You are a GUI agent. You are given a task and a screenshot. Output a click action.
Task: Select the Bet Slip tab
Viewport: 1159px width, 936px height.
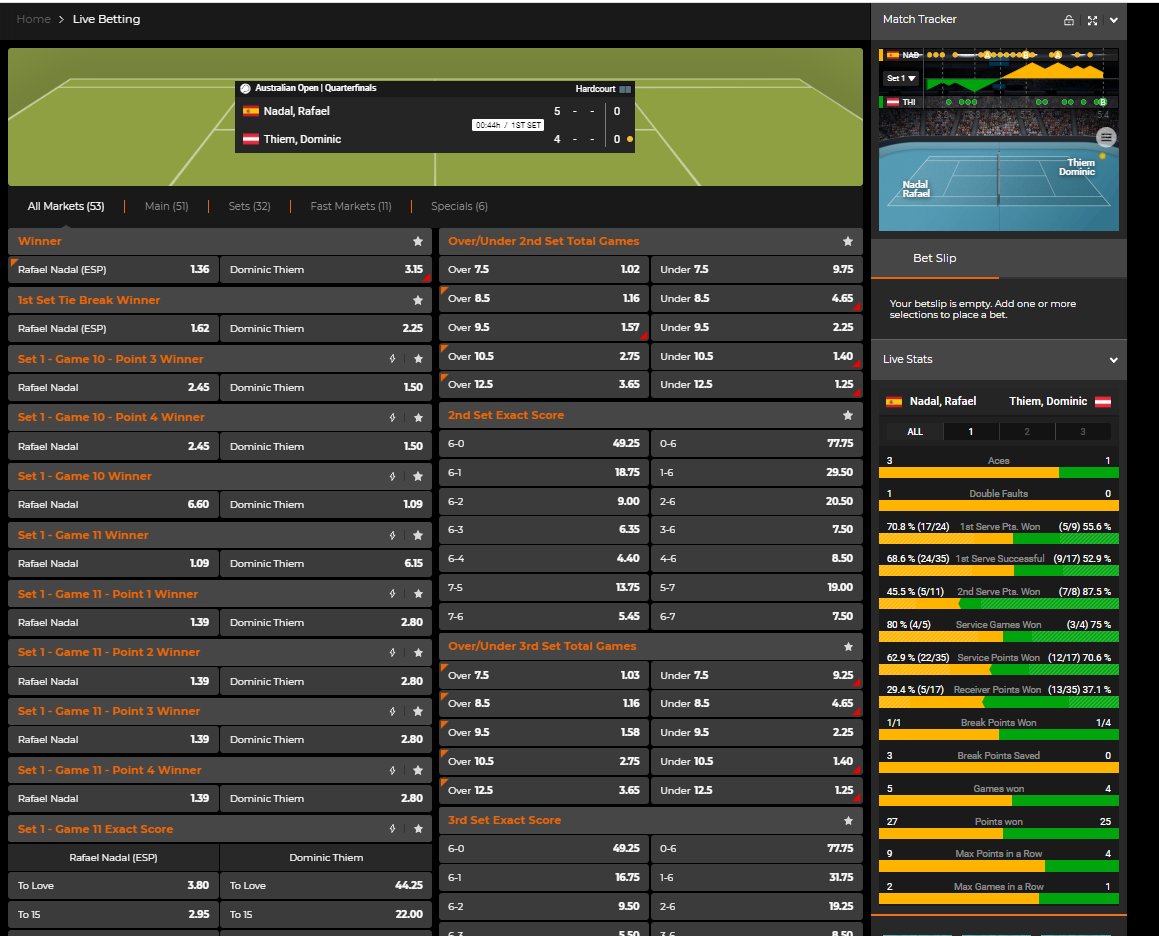click(934, 258)
